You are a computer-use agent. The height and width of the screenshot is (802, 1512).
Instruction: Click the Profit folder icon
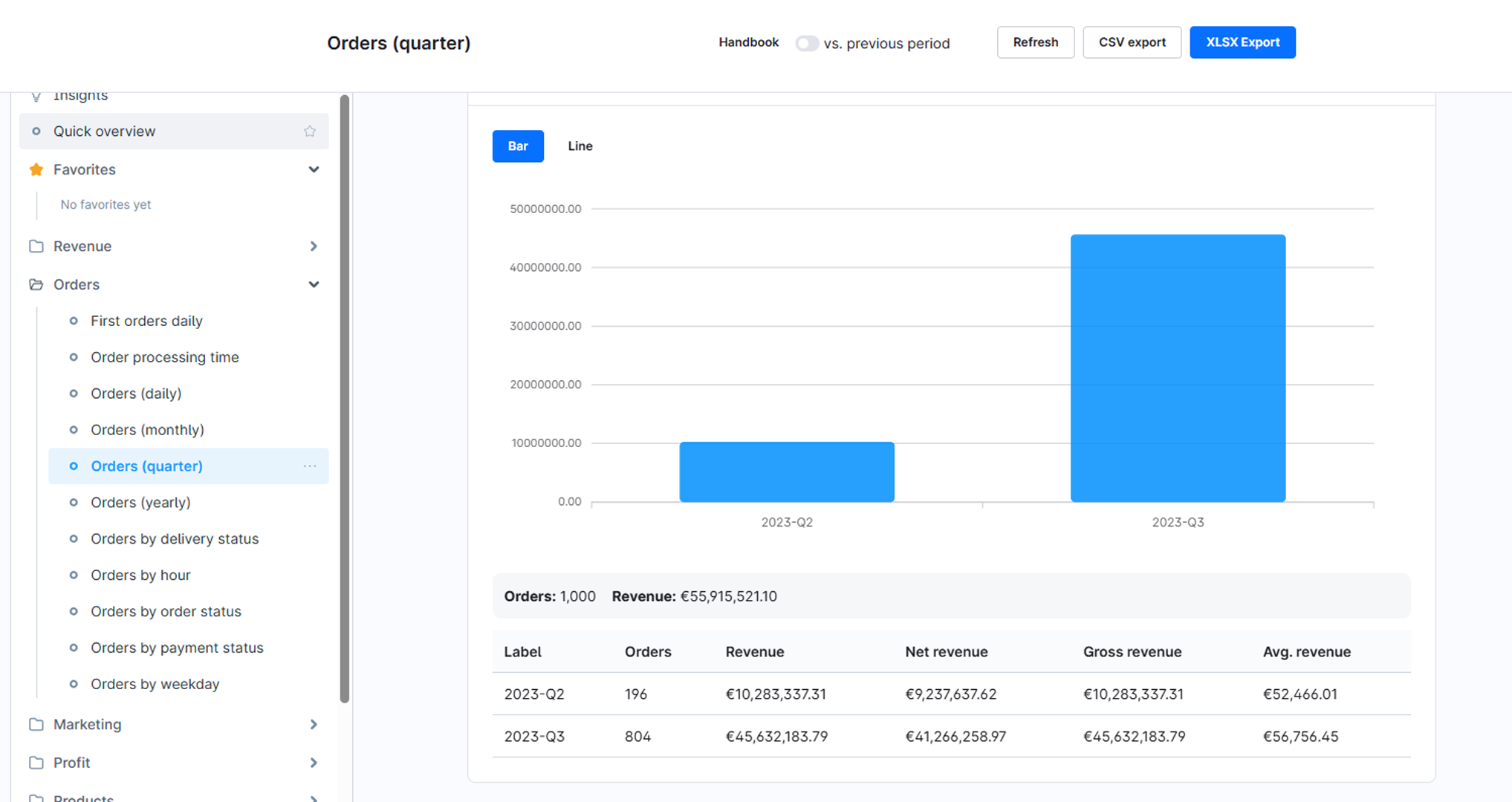(36, 763)
